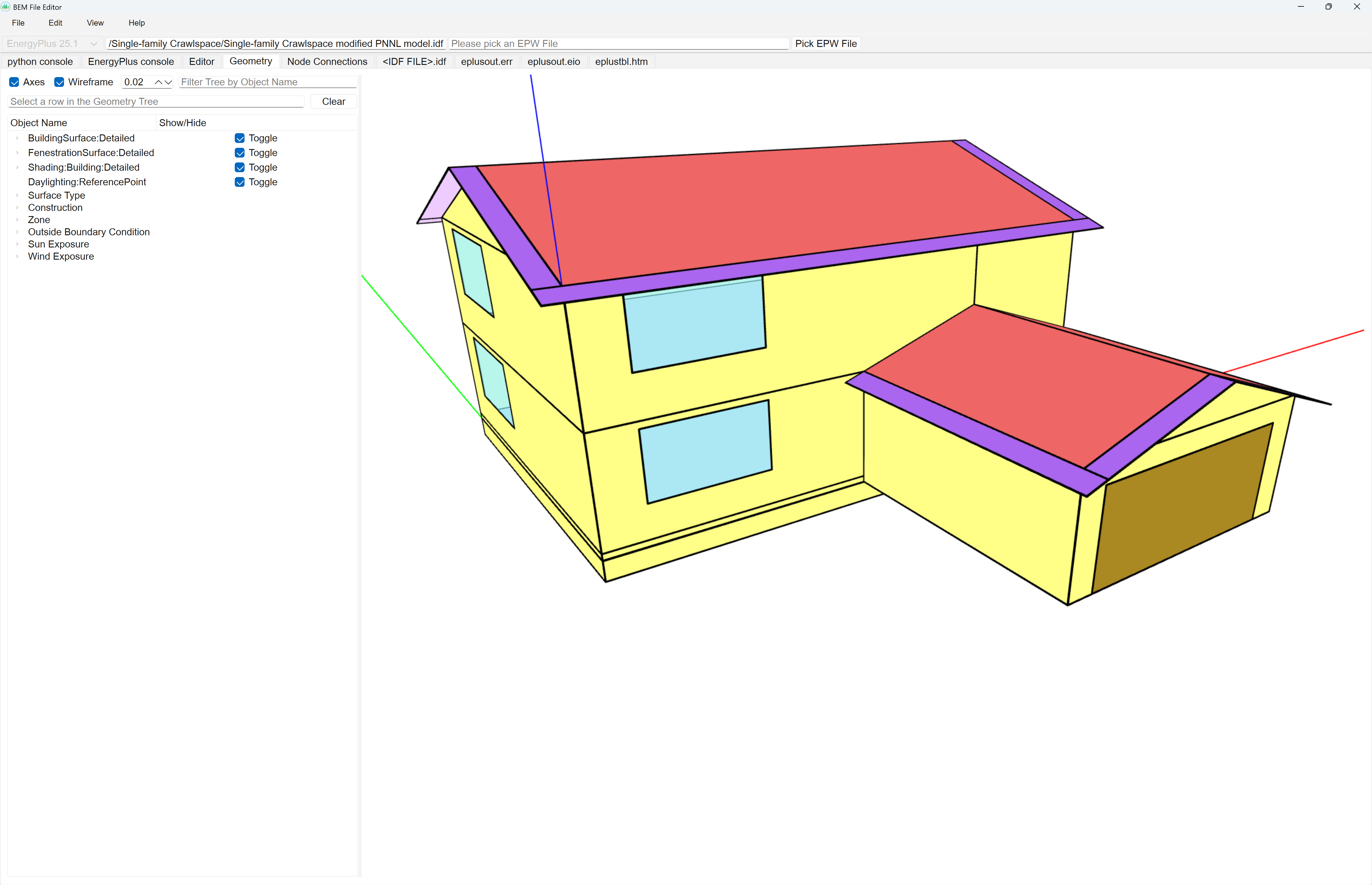Screen dimensions: 1372x885
Task: Expand the Zone tree node
Action: 17,219
